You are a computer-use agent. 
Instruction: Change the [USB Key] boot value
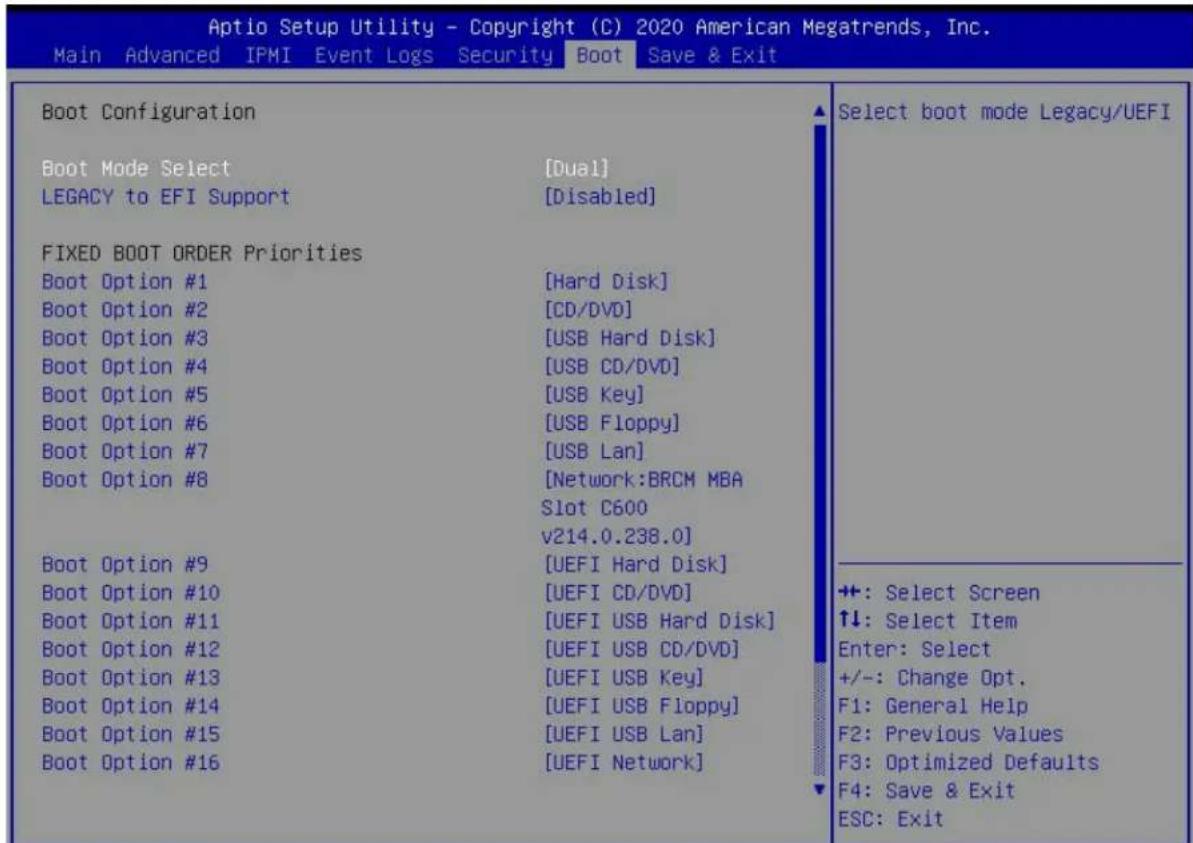593,395
